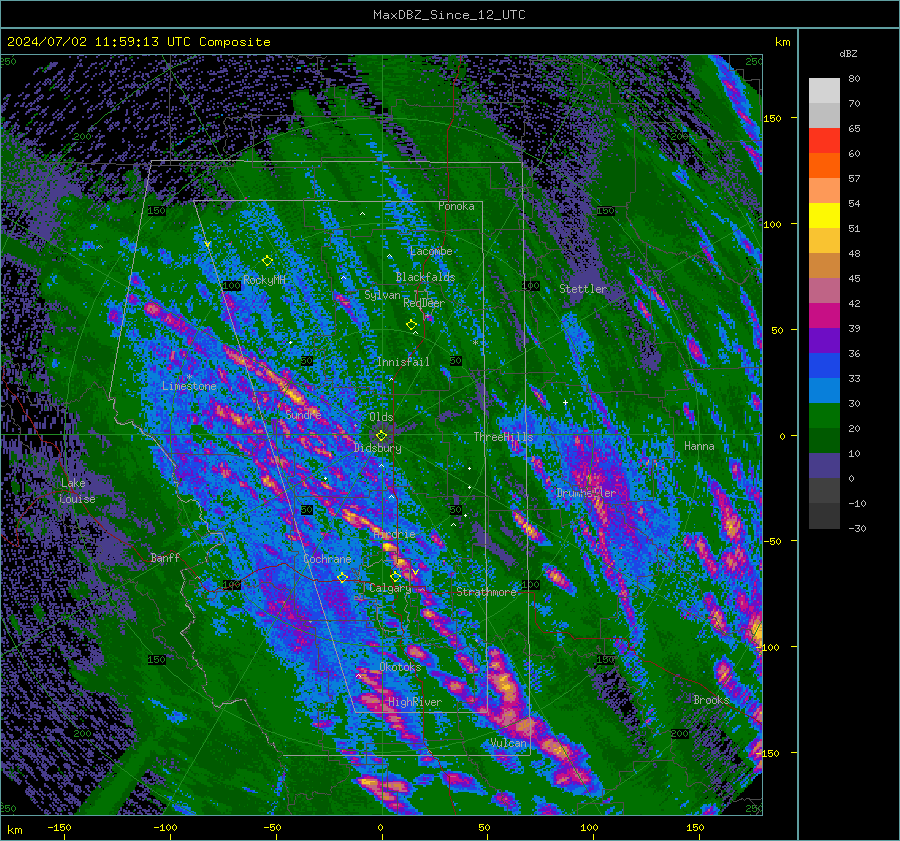Pick the bright green 20-30 dBZ swatch

click(x=824, y=416)
